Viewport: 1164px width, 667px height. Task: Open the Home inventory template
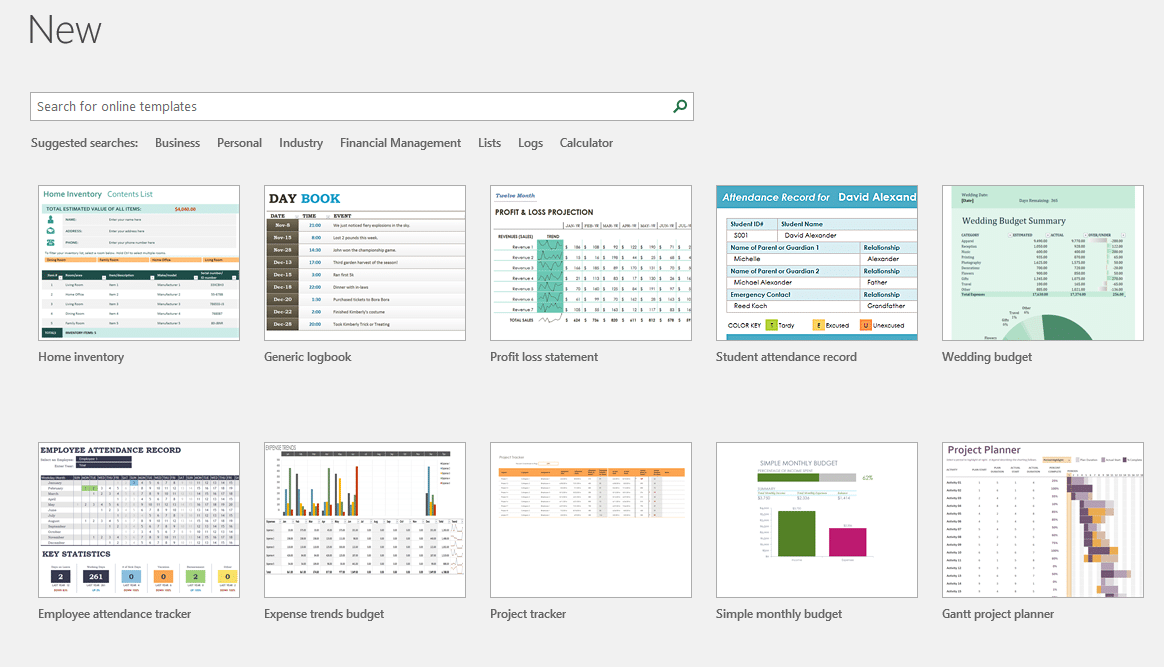pyautogui.click(x=138, y=262)
